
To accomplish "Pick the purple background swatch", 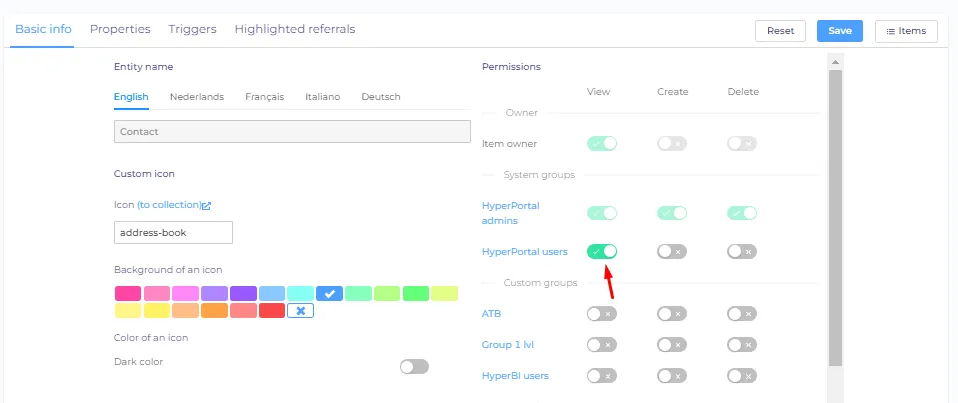I will pos(243,294).
